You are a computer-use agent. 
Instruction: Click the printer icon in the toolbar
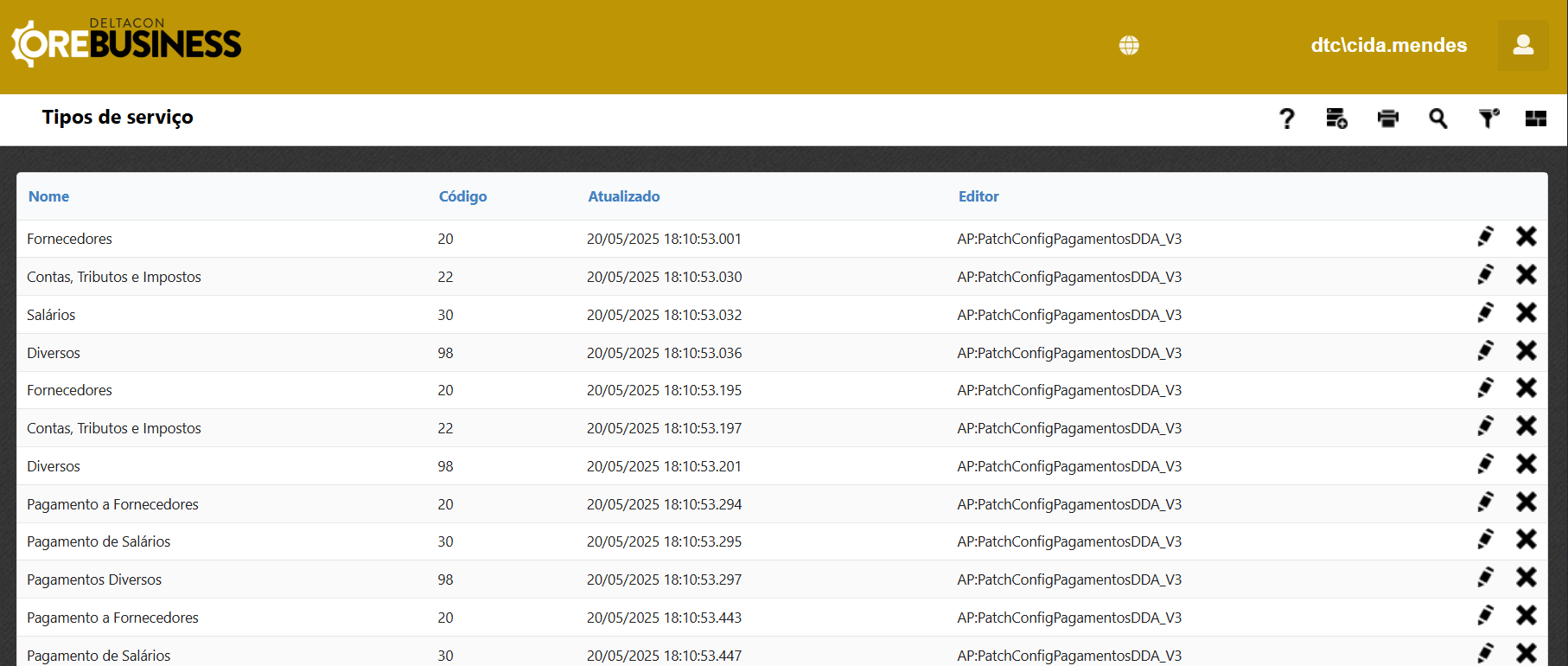click(x=1387, y=118)
